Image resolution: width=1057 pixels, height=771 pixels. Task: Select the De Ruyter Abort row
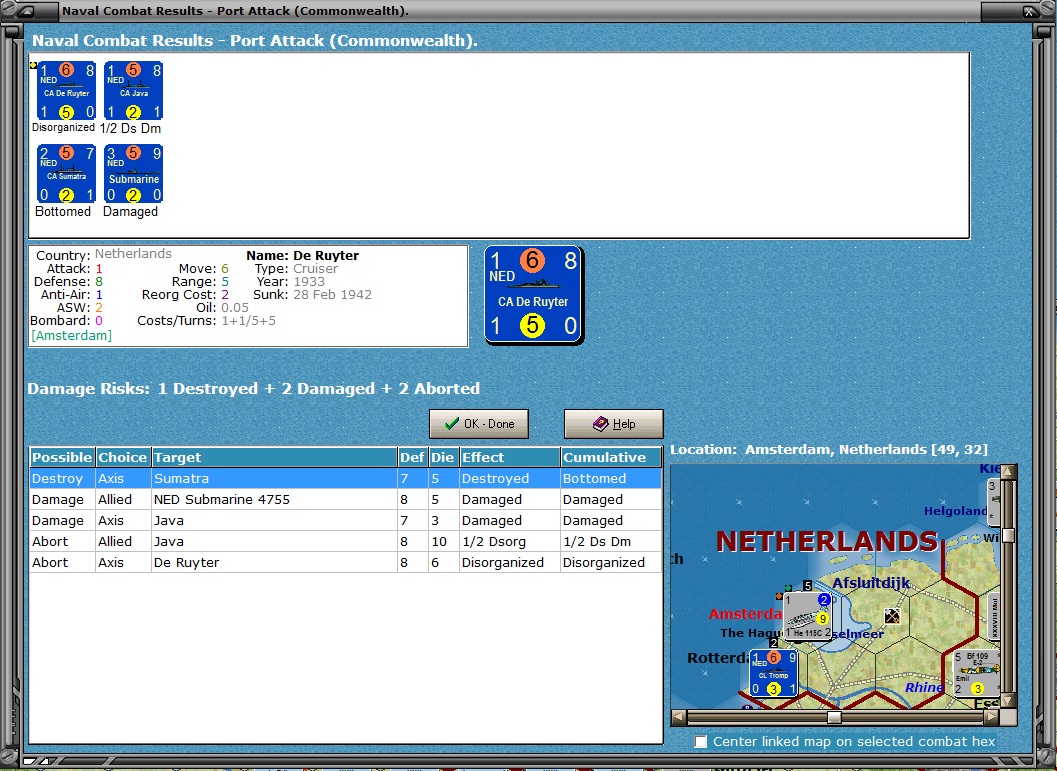pos(345,562)
